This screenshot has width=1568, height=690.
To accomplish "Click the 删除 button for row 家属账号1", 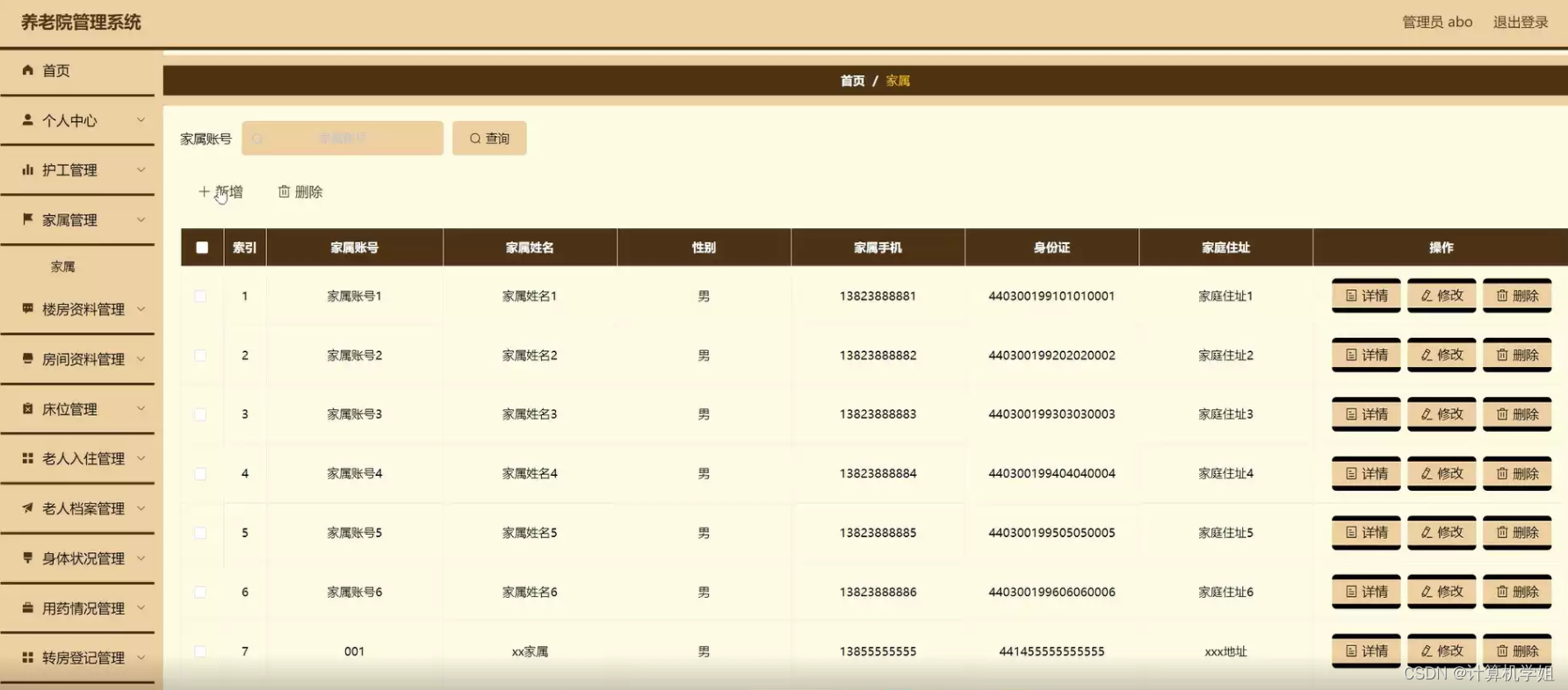I will pyautogui.click(x=1517, y=296).
